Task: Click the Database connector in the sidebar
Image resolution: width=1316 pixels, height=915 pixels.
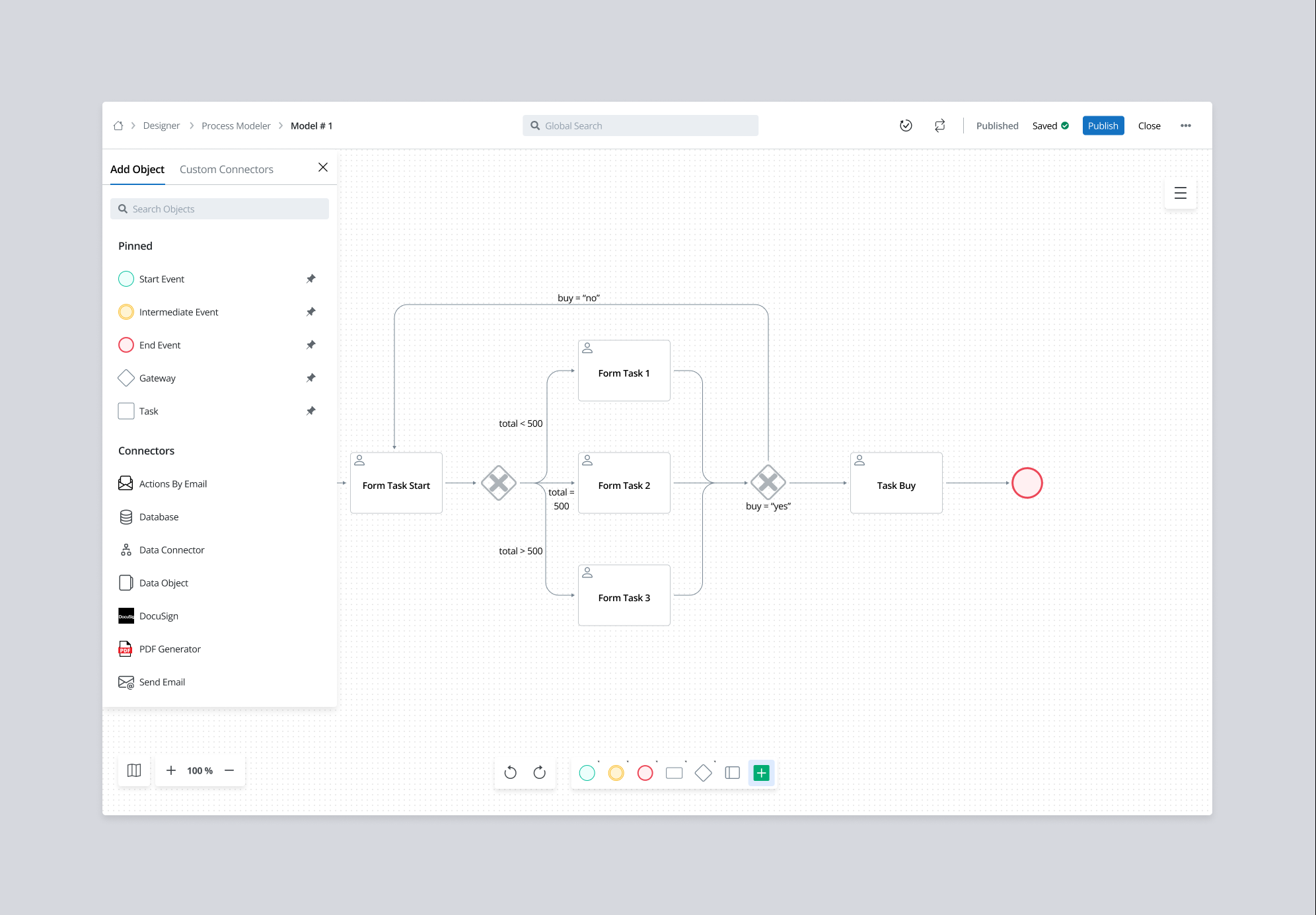Action: click(159, 517)
